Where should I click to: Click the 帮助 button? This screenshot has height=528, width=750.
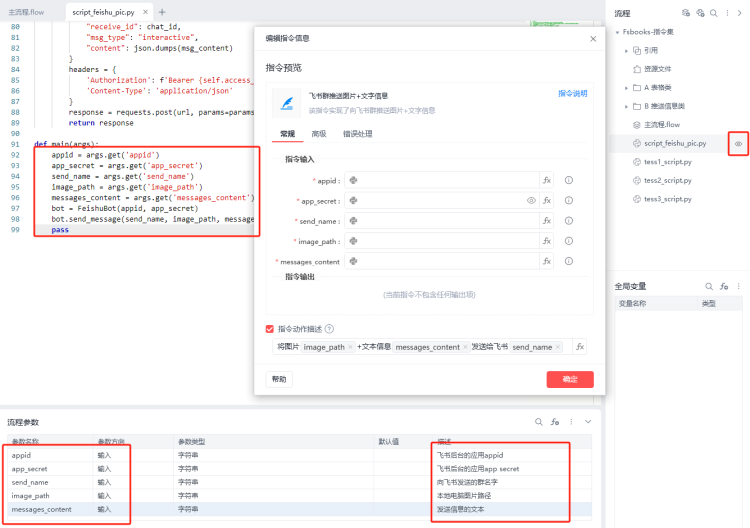(x=279, y=379)
